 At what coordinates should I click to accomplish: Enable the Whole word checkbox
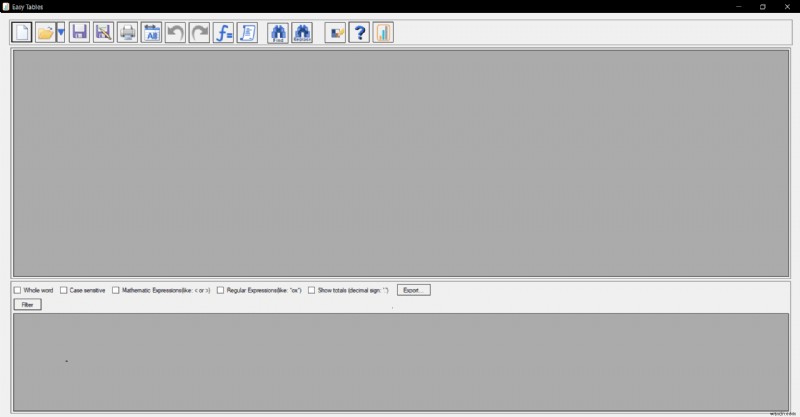[x=18, y=290]
